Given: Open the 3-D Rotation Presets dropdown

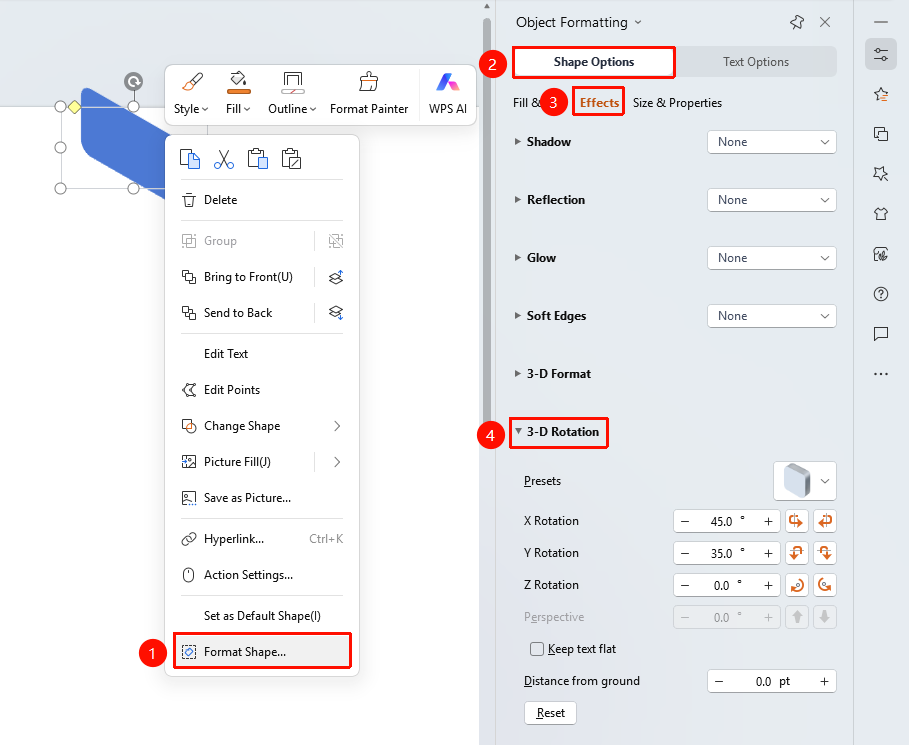Looking at the screenshot, I should click(805, 481).
